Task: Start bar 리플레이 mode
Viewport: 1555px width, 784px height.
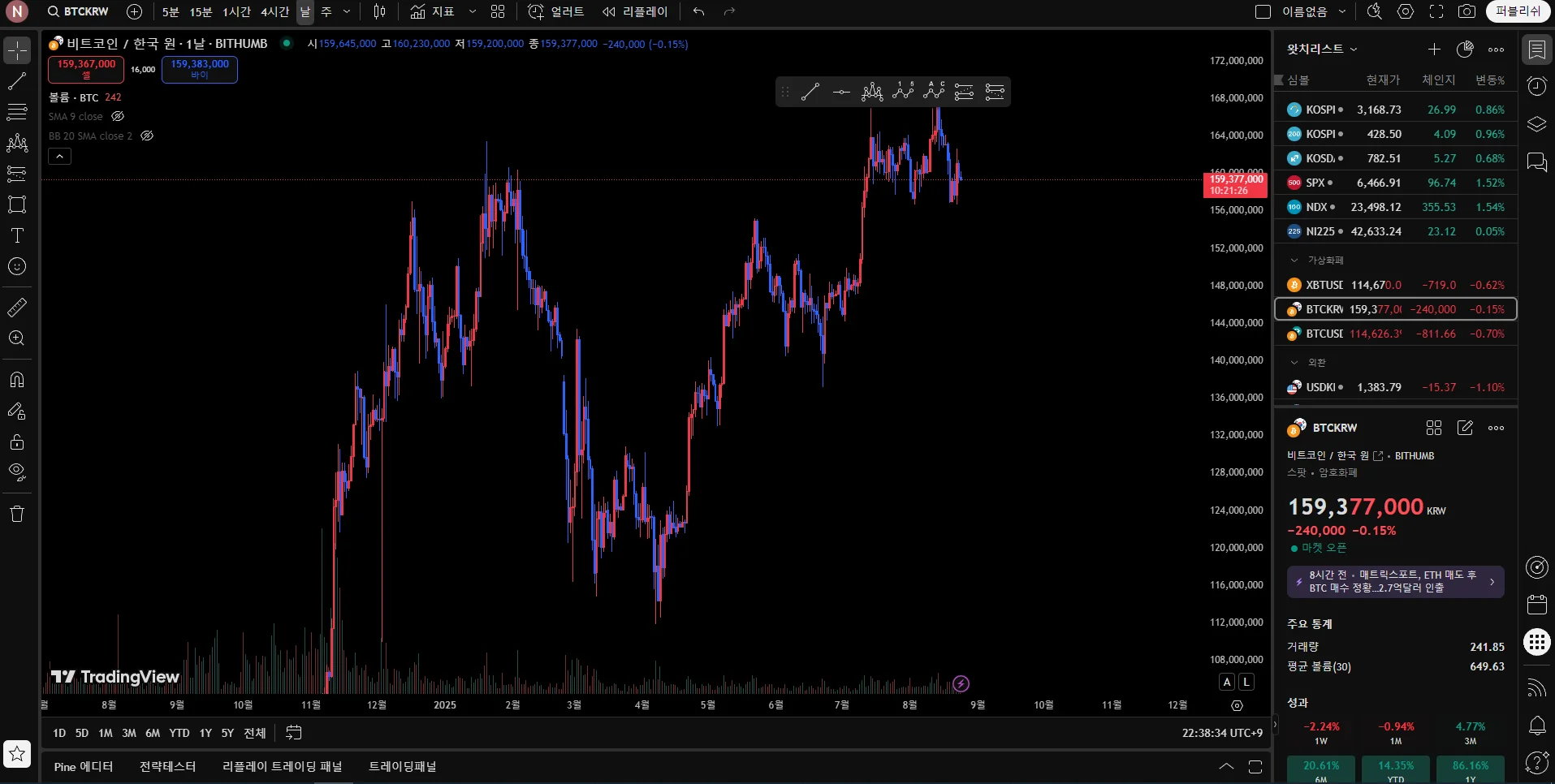Action: click(635, 11)
